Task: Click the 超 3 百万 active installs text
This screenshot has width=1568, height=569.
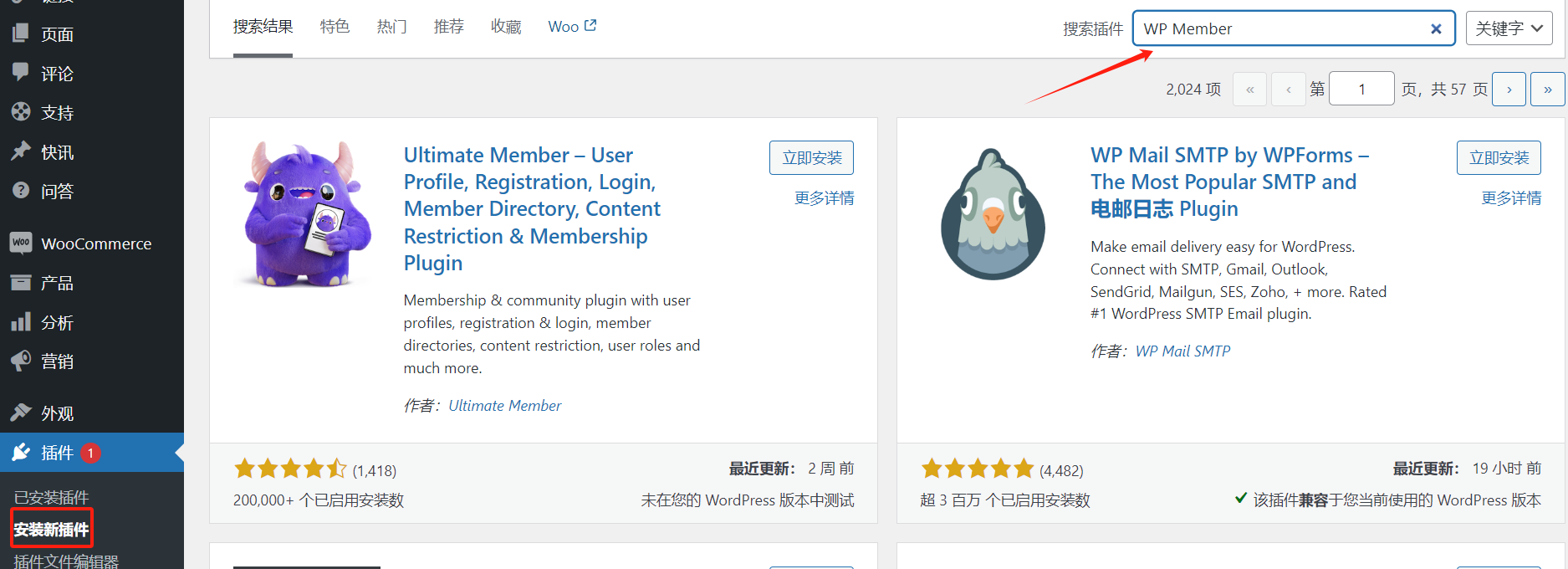Action: (1005, 500)
